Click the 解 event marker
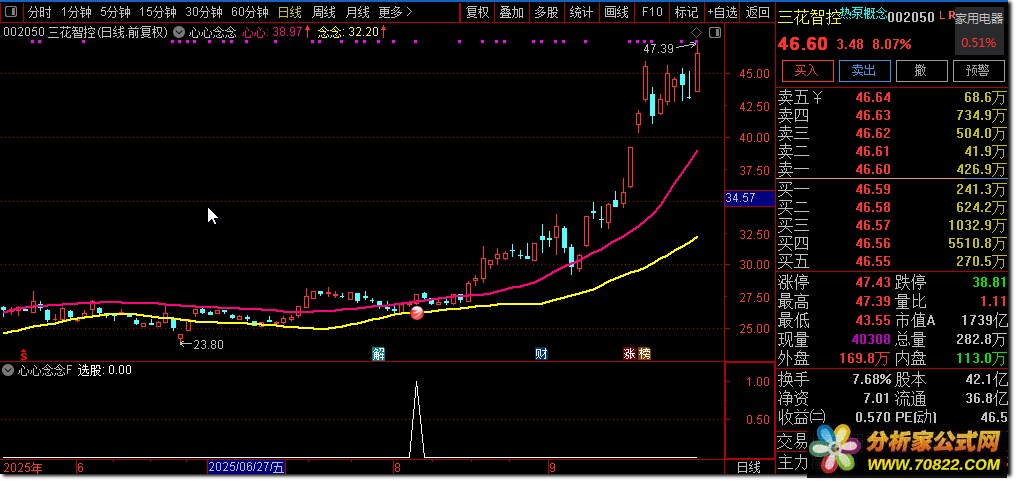Viewport: 1017px width, 481px height. point(379,354)
